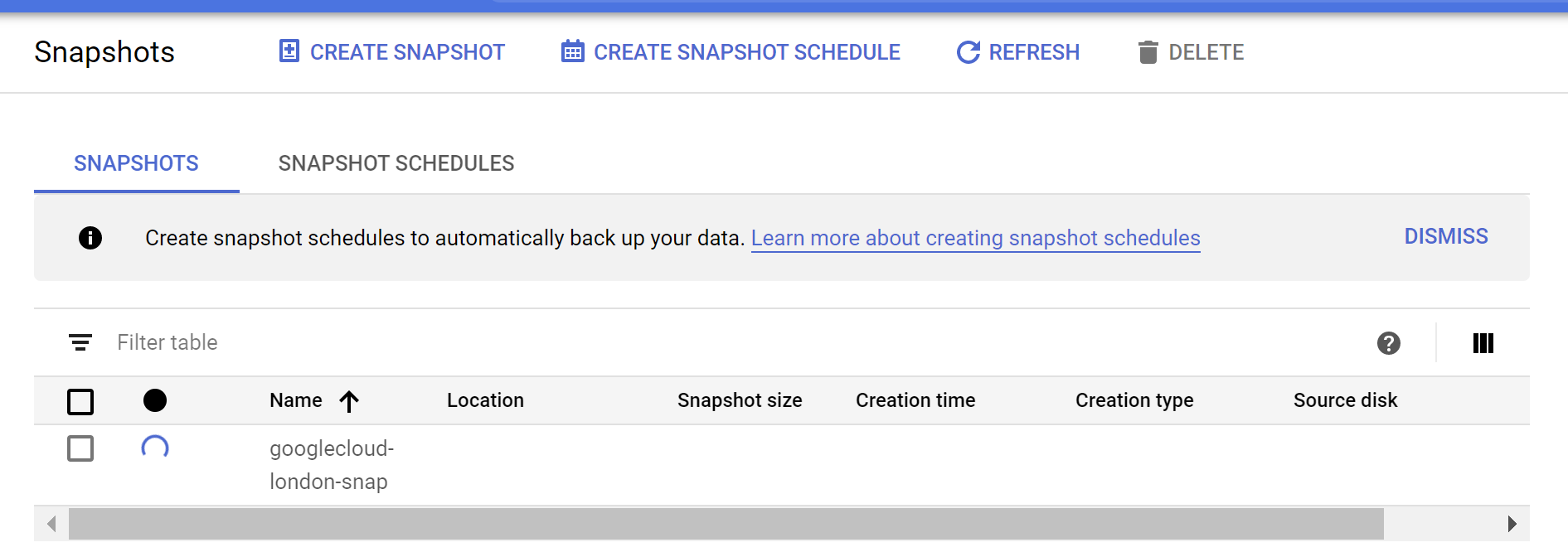This screenshot has width=1568, height=557.
Task: Select the SNAPSHOTS tab
Action: coord(136,162)
